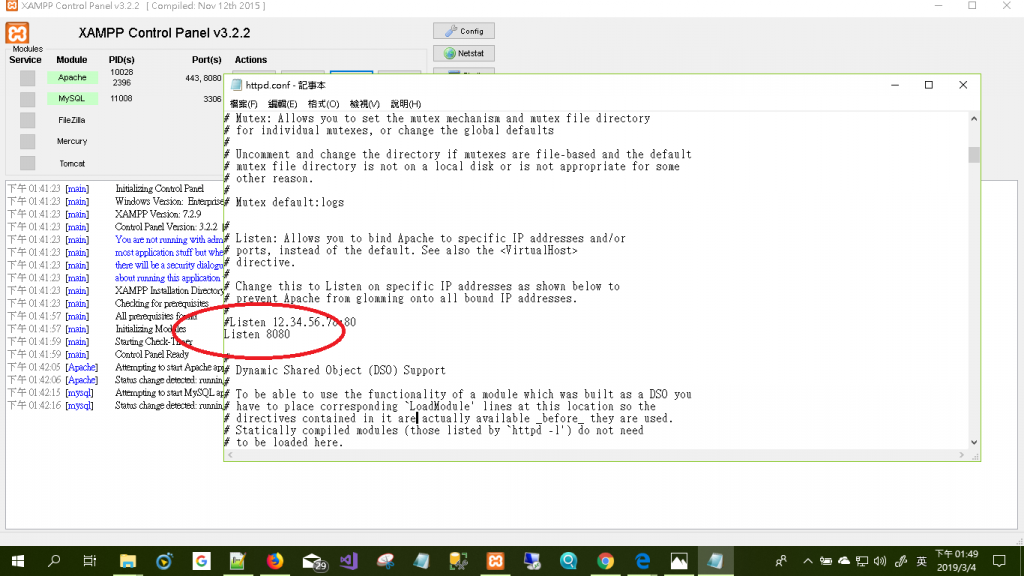Toggle the FileZilla service checkbox
Viewport: 1024px width, 576px height.
[x=27, y=120]
